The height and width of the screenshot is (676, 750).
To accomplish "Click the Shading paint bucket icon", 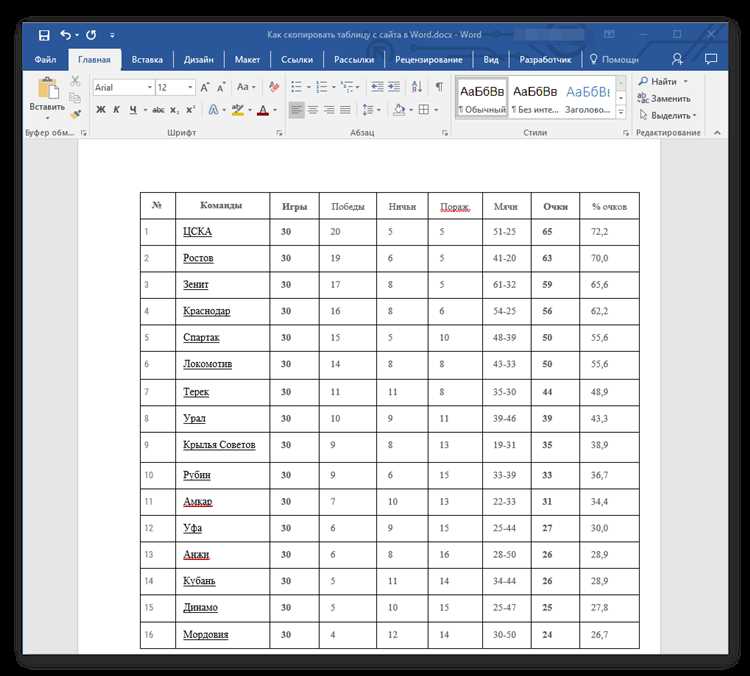I will (x=399, y=110).
